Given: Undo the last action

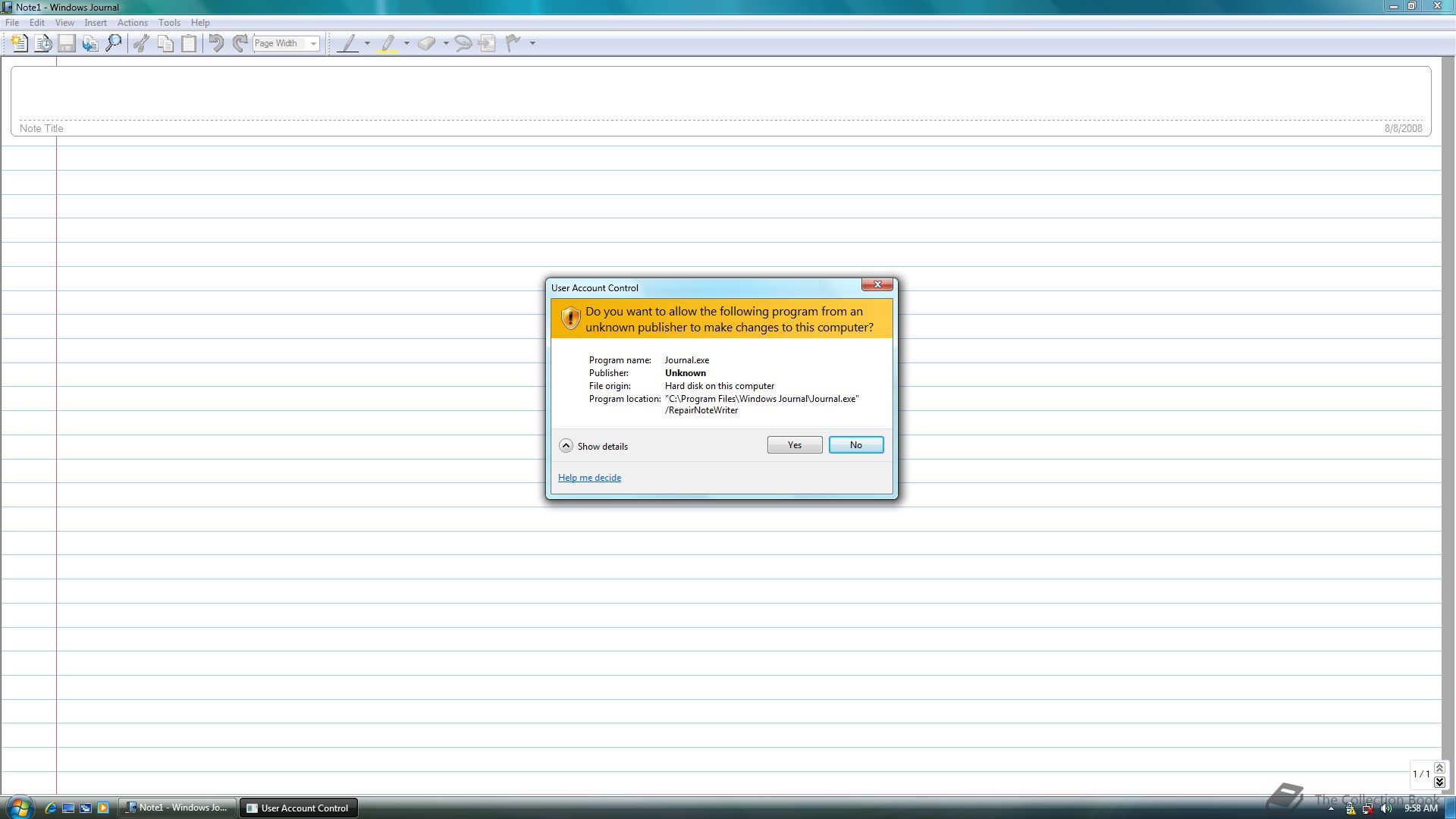Looking at the screenshot, I should pos(216,43).
